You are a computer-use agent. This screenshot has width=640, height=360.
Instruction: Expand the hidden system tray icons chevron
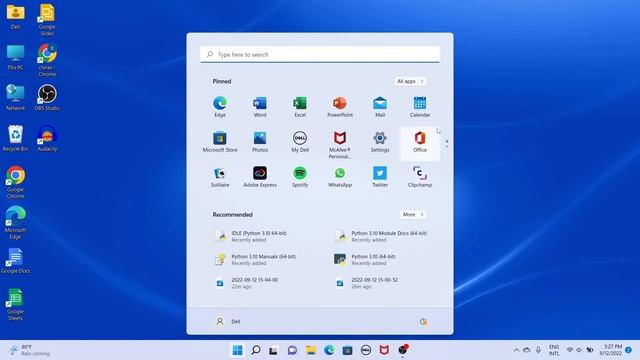pyautogui.click(x=516, y=350)
